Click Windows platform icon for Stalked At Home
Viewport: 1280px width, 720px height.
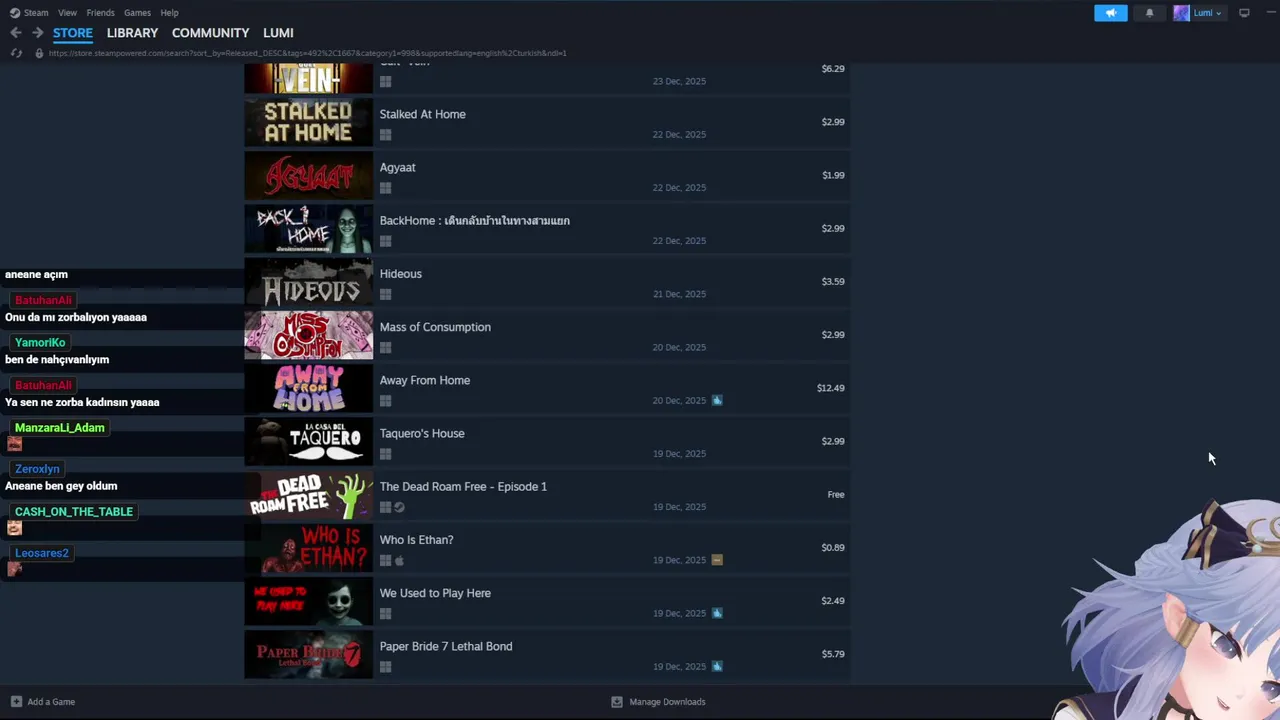385,135
